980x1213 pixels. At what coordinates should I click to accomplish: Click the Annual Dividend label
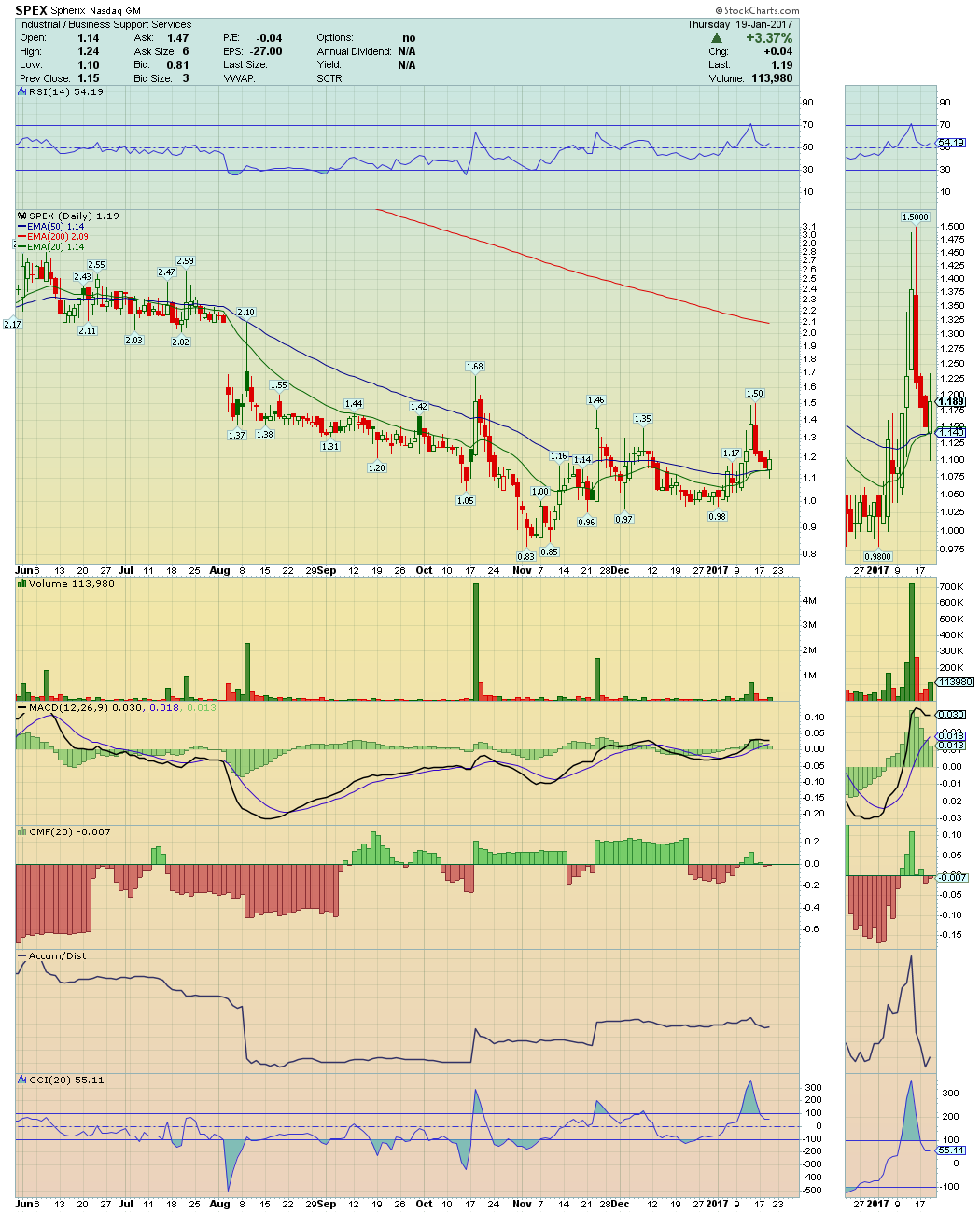pos(355,51)
